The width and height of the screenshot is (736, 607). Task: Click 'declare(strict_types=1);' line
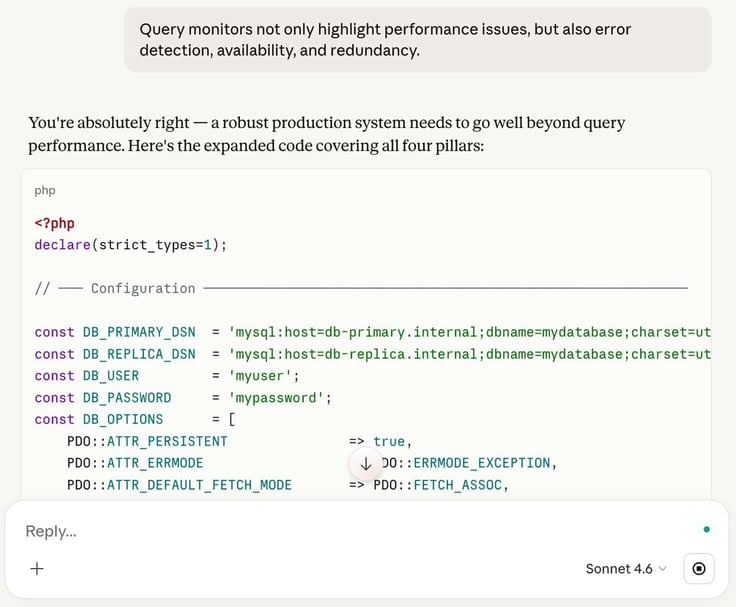point(130,245)
